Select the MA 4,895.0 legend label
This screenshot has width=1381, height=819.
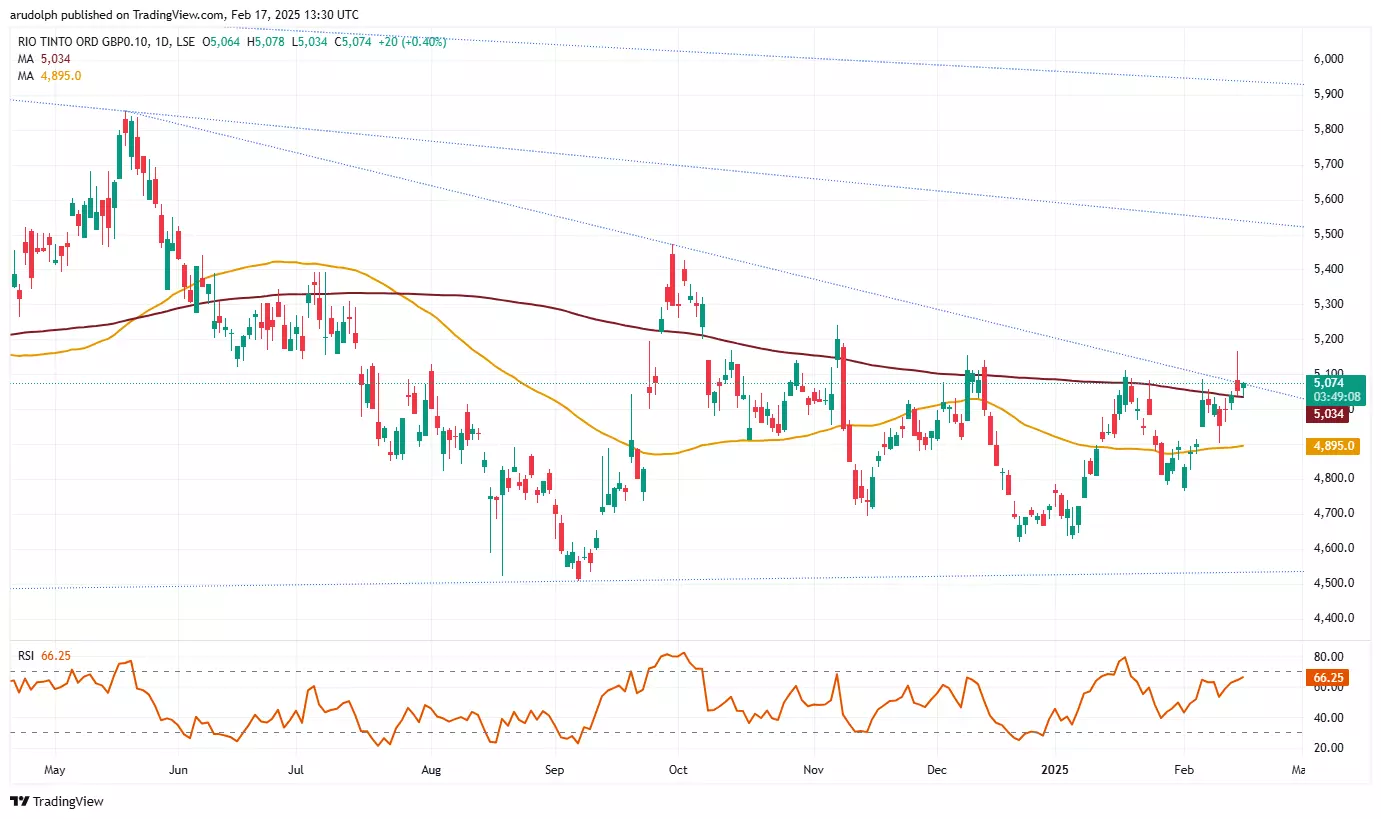pyautogui.click(x=48, y=76)
